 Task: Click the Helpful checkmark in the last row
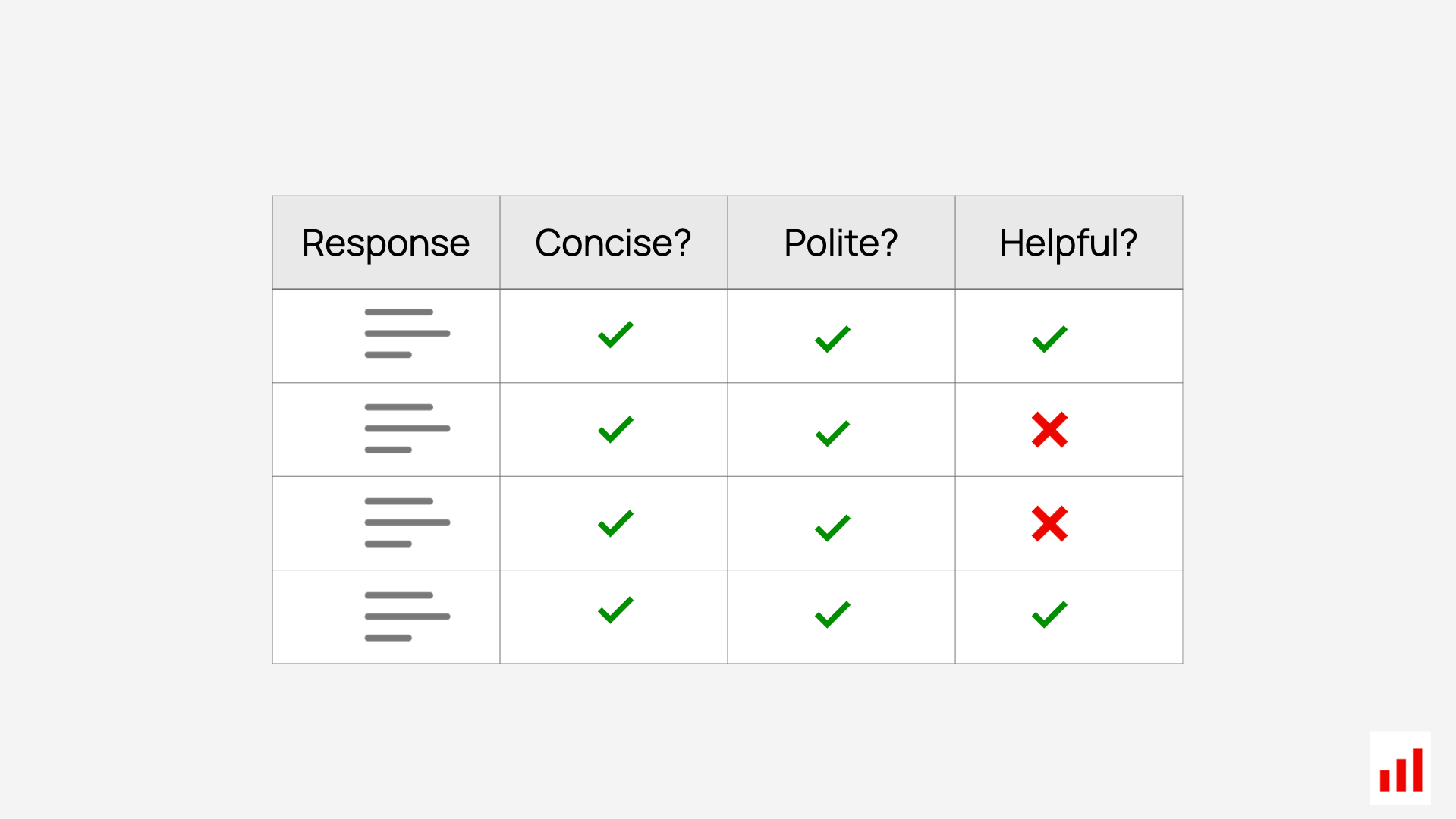1049,614
